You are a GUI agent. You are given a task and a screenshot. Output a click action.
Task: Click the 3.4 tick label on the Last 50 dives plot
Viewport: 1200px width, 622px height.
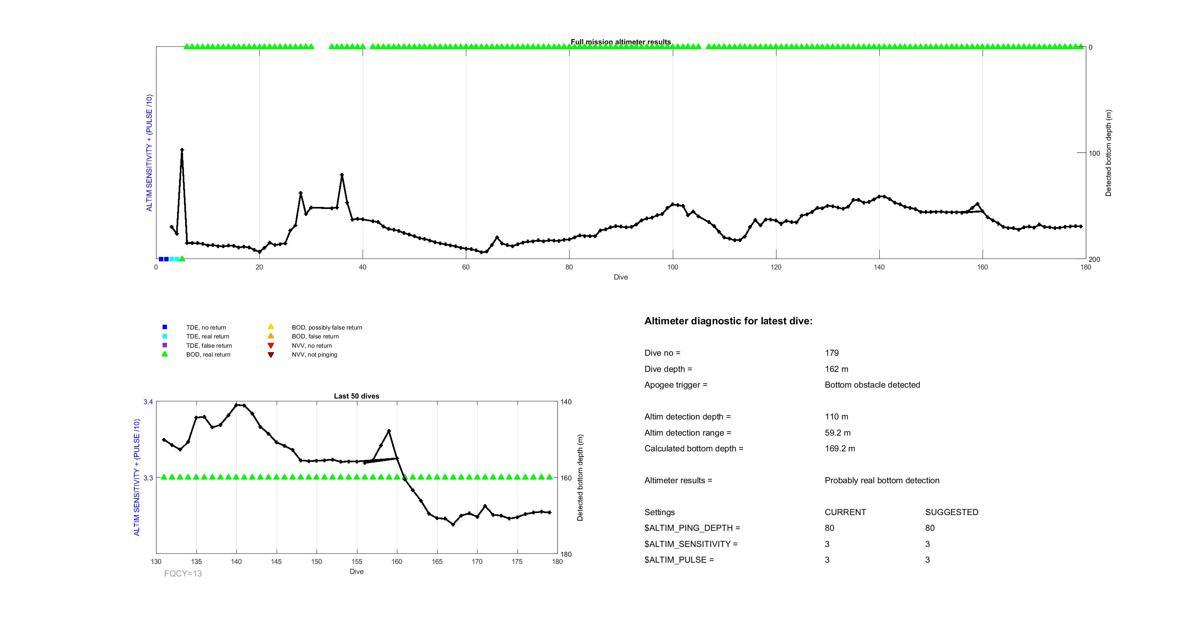(x=148, y=402)
